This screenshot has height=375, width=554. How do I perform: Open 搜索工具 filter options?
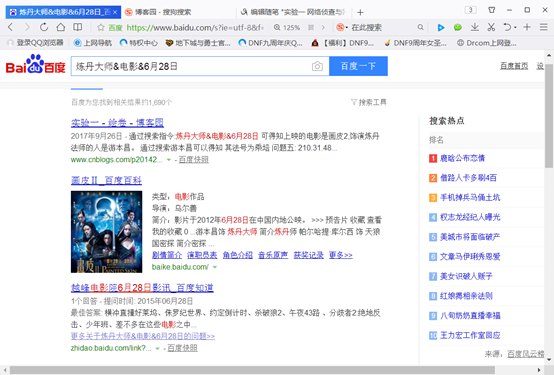[x=369, y=102]
